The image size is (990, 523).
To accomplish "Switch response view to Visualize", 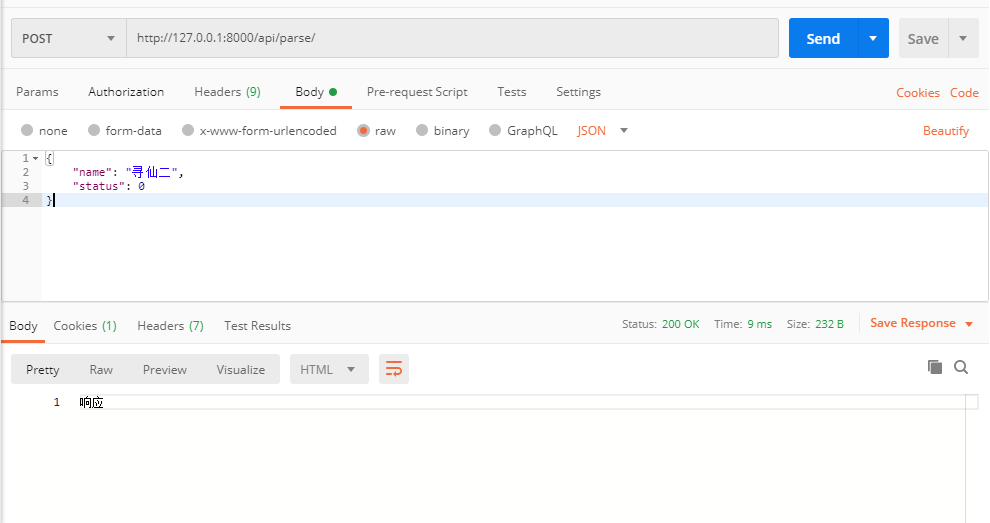I will click(241, 370).
